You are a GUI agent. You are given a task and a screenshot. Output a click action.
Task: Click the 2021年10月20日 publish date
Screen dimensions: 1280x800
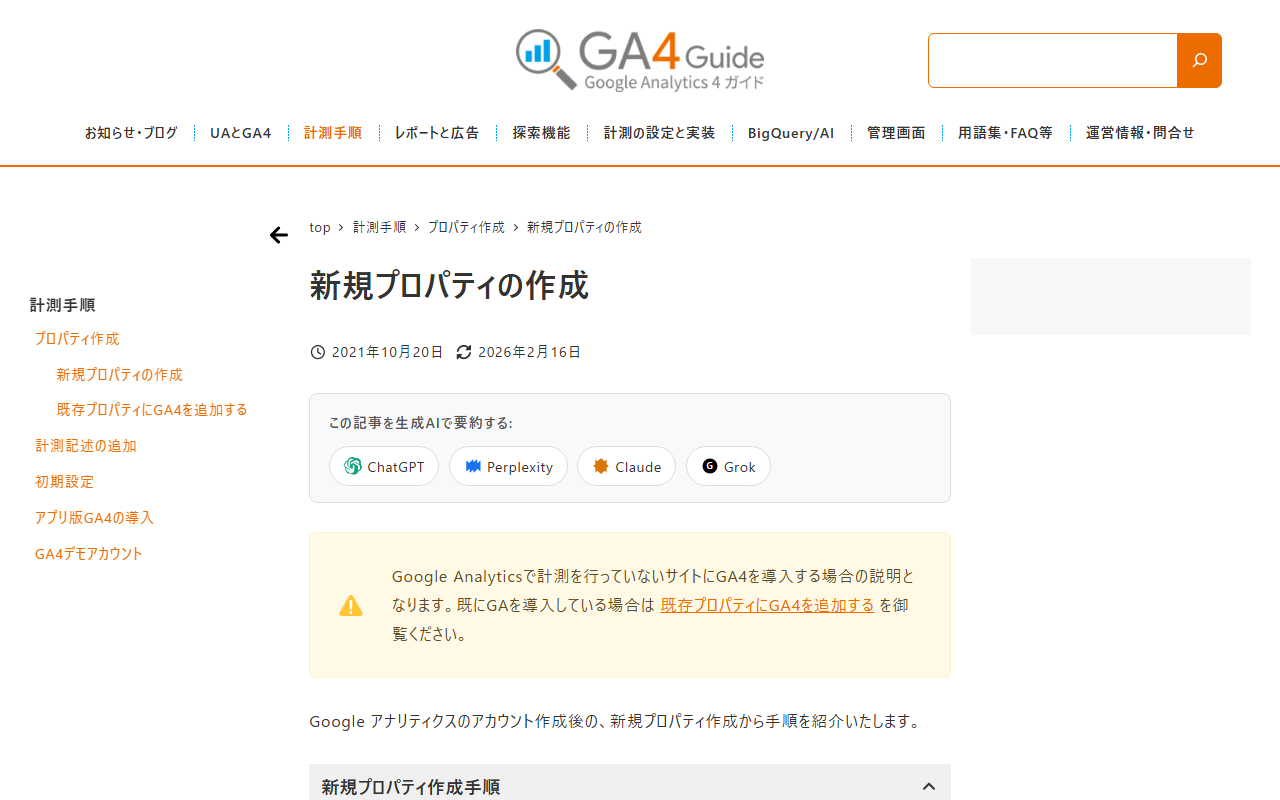(x=387, y=352)
